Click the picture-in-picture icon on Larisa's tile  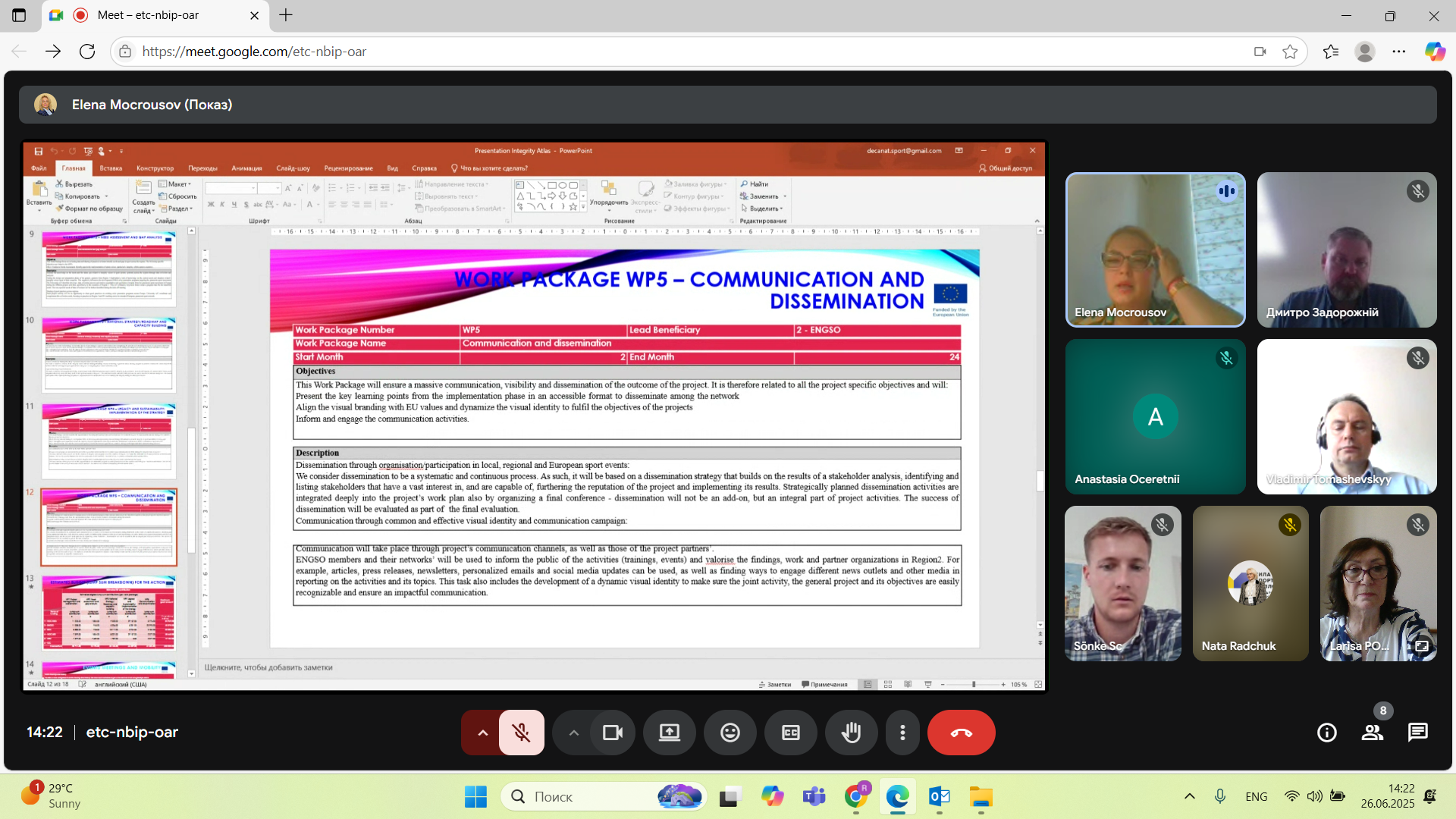click(x=1421, y=646)
